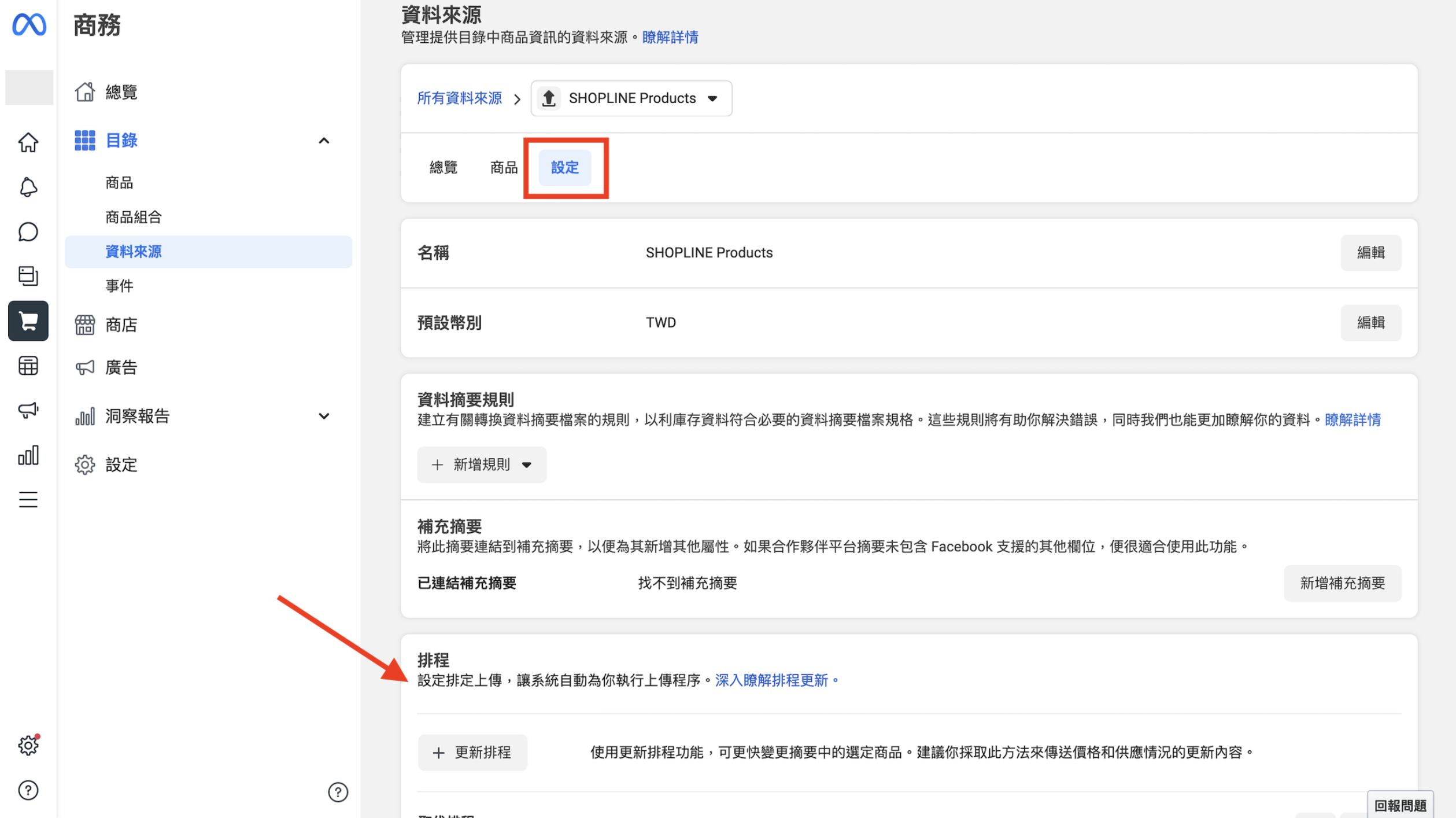This screenshot has width=1456, height=818.
Task: Click 編輯 button for 預設幣別
Action: [1370, 322]
